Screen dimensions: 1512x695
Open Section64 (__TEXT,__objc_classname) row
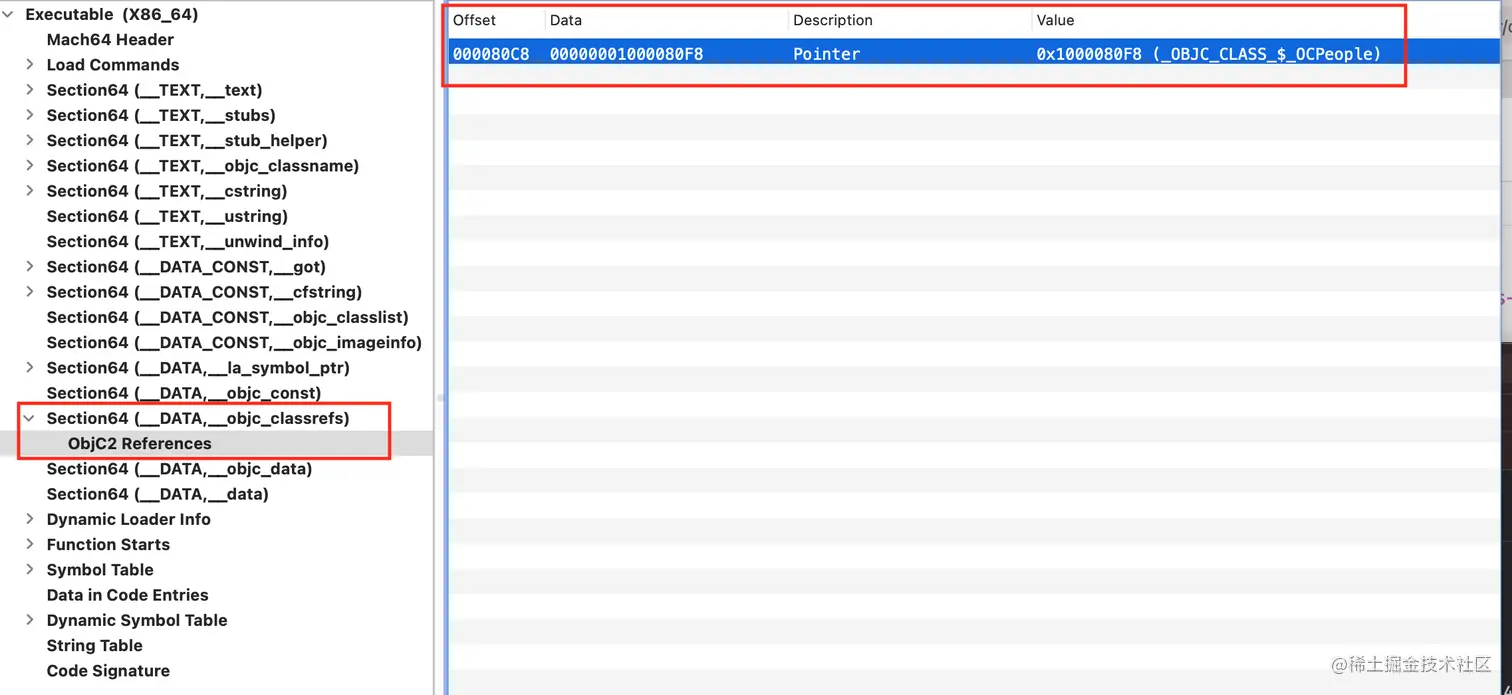click(x=203, y=166)
